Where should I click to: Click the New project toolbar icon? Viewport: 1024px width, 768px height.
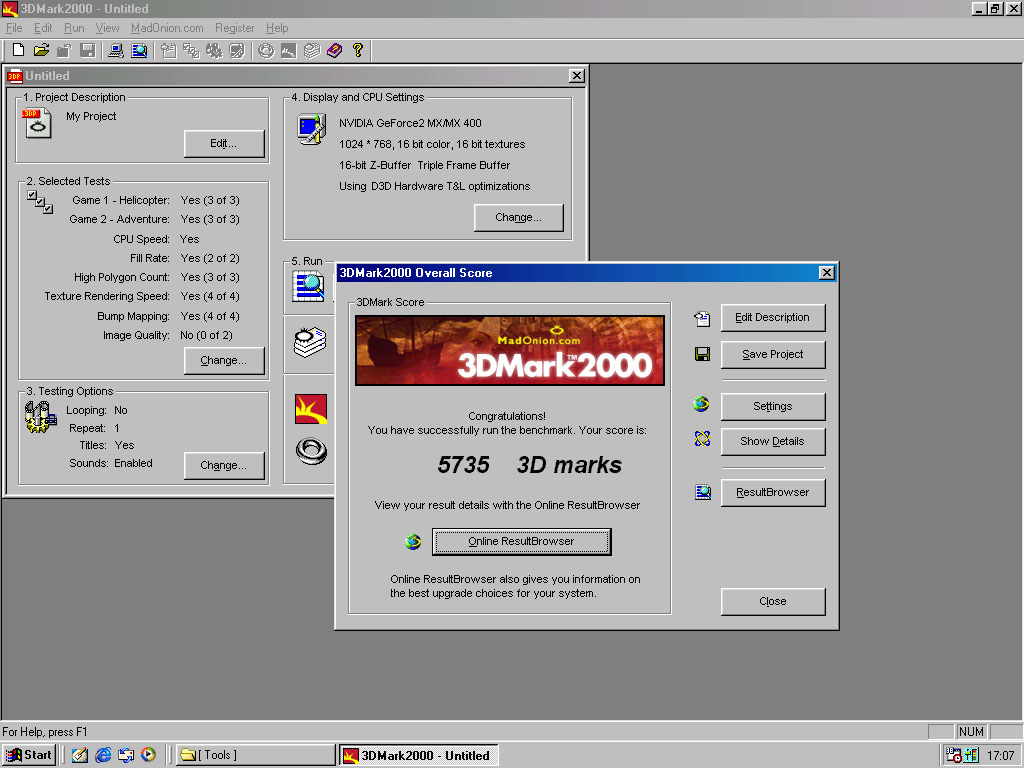click(18, 50)
